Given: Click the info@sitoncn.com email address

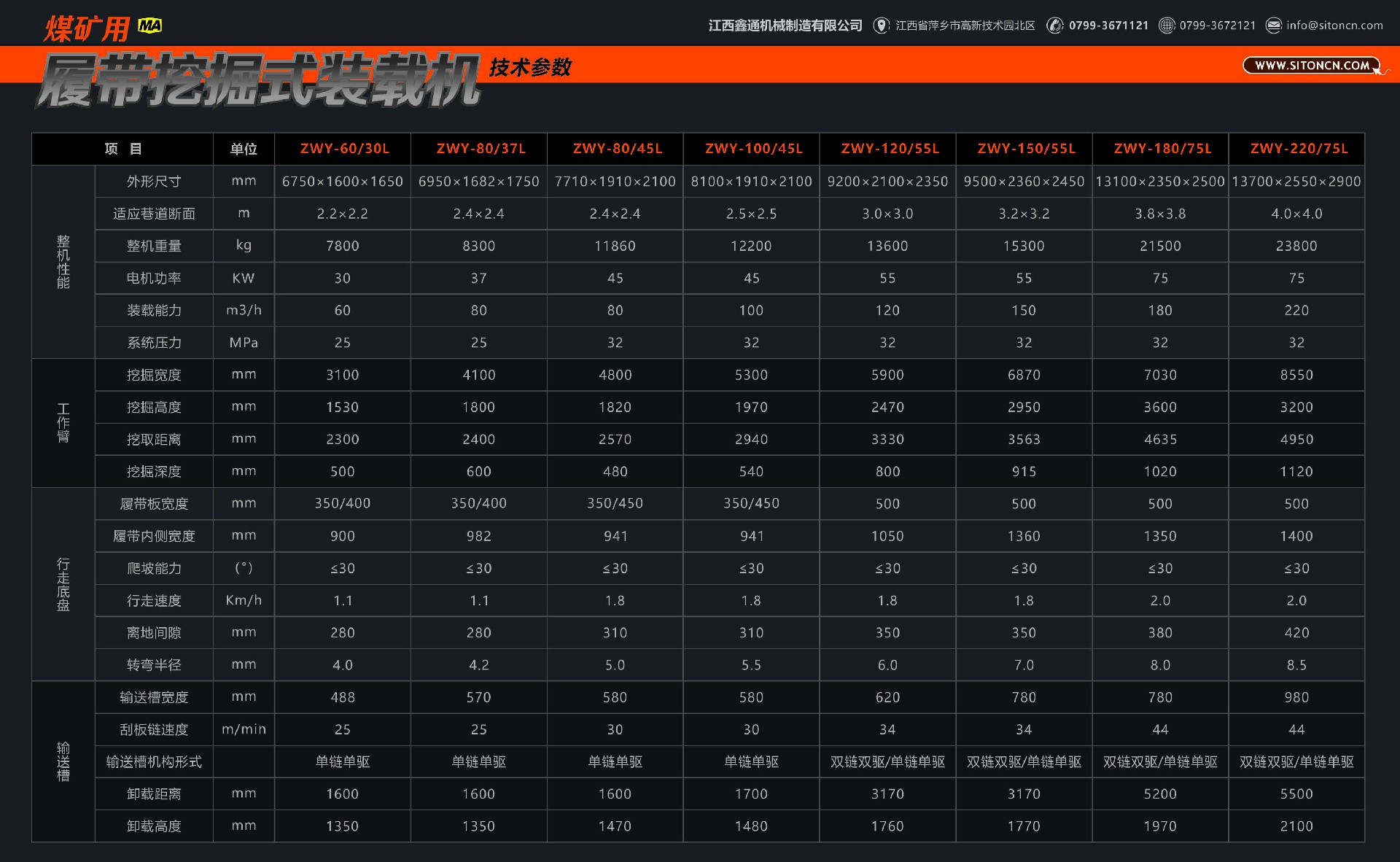Looking at the screenshot, I should [1334, 26].
